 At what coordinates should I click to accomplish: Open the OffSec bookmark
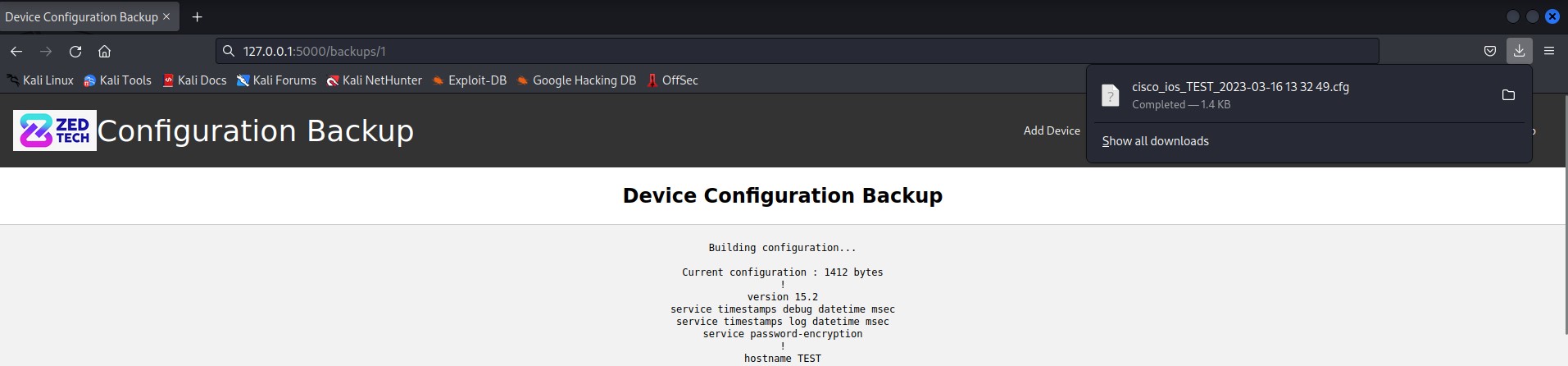tap(672, 80)
